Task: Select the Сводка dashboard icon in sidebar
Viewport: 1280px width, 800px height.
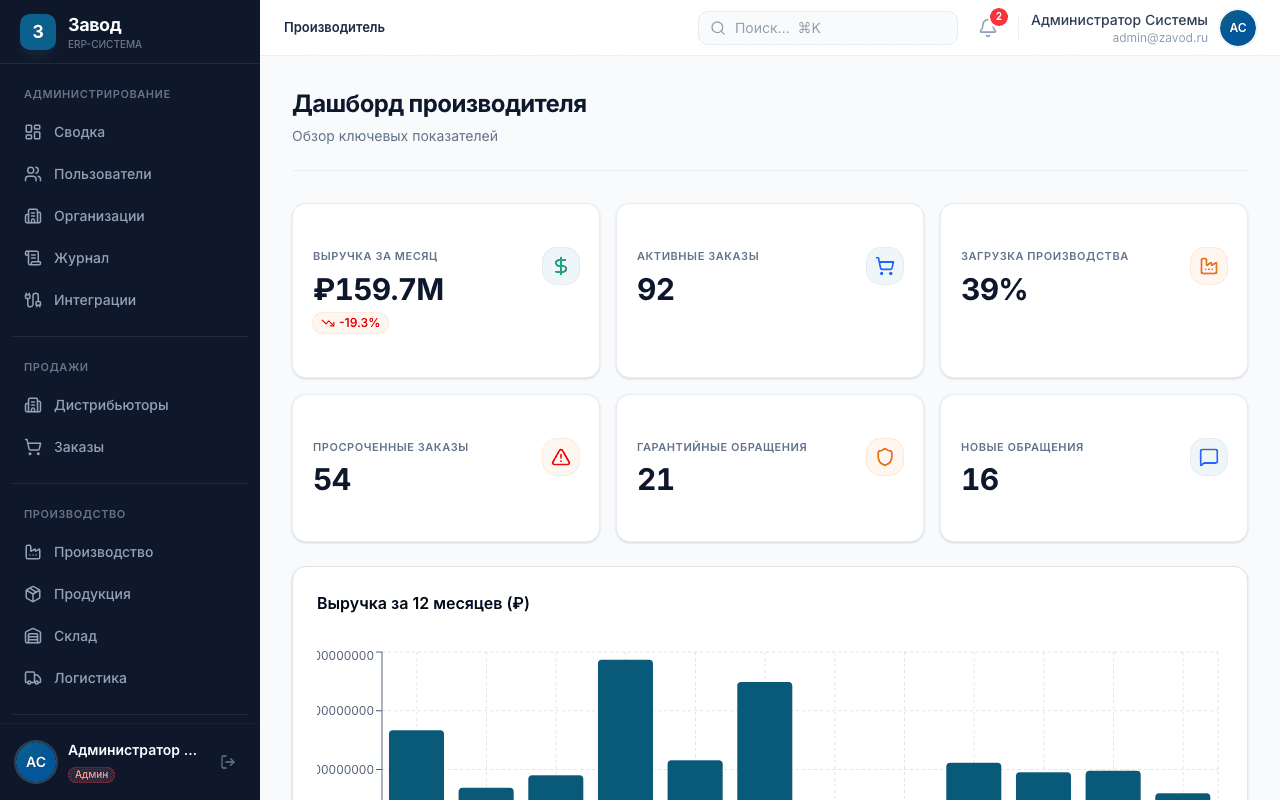Action: (31, 132)
